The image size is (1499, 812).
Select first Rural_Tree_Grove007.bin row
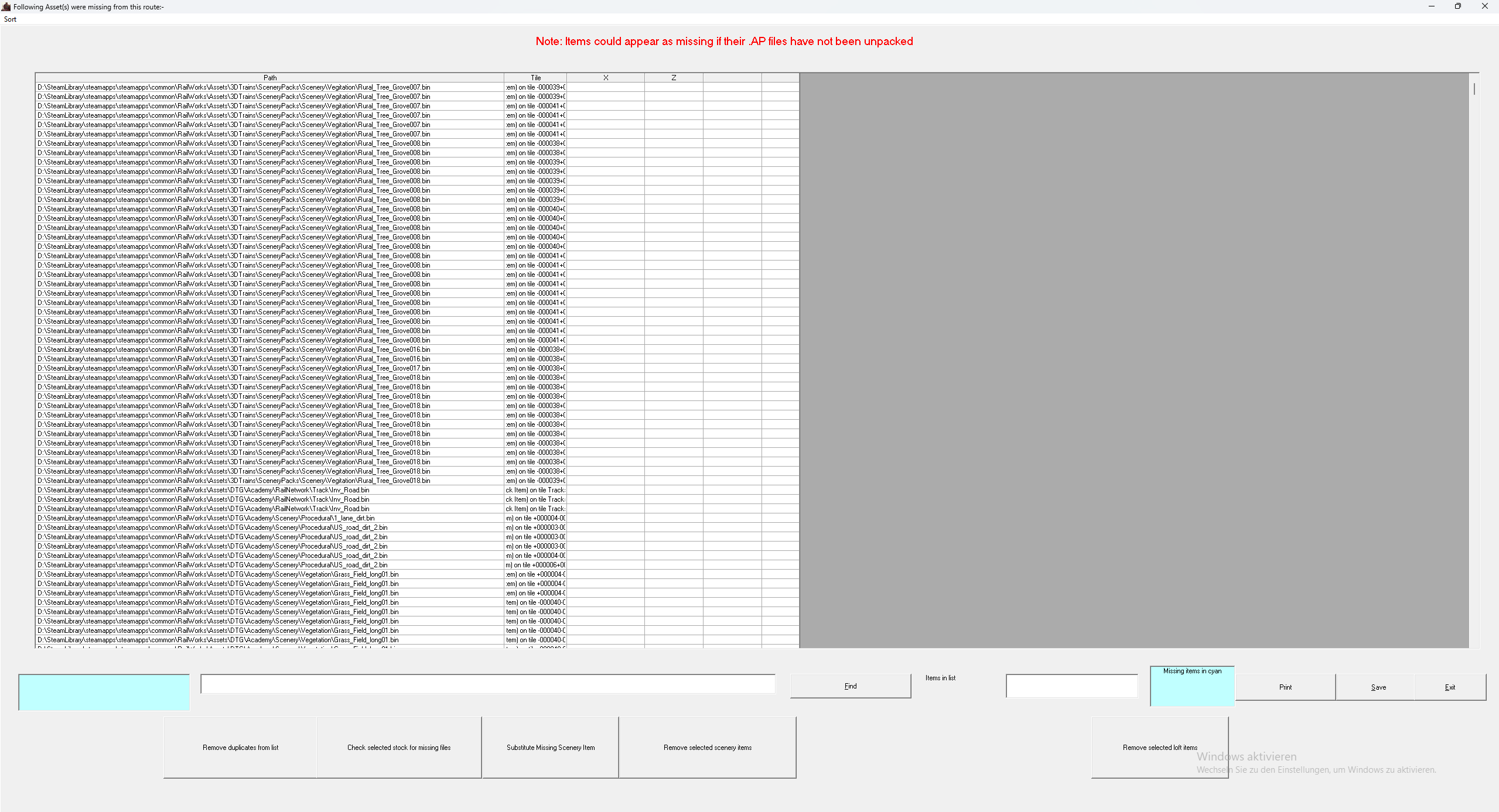[x=234, y=87]
